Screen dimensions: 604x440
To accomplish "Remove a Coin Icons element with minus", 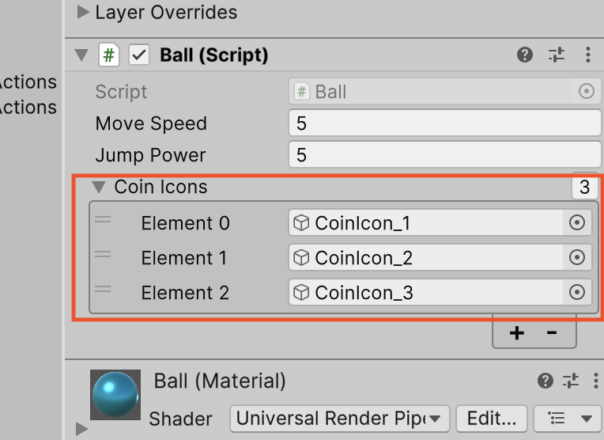I will 552,333.
